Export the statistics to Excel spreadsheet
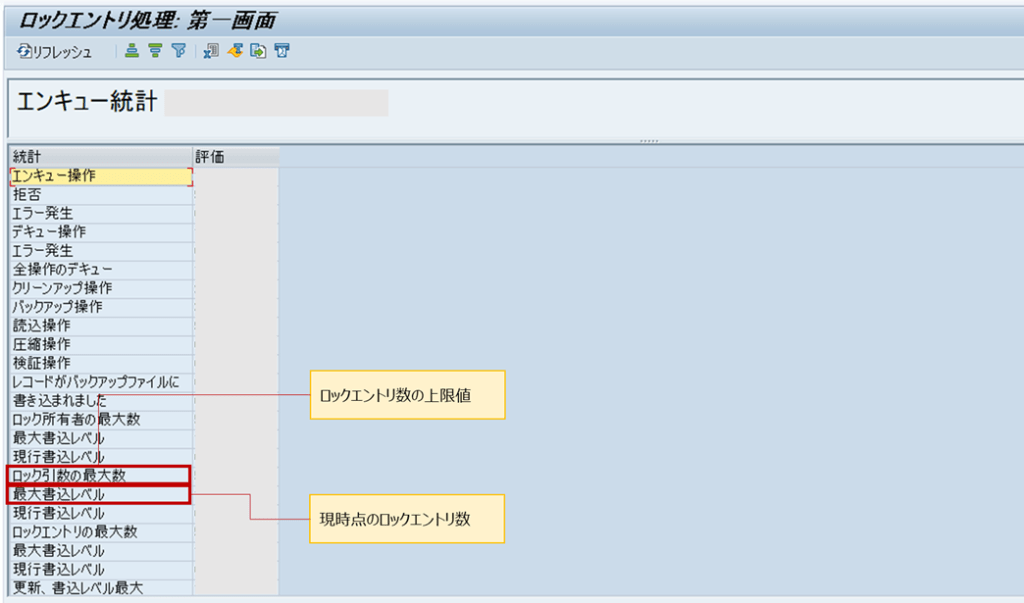The width and height of the screenshot is (1024, 603). point(212,50)
